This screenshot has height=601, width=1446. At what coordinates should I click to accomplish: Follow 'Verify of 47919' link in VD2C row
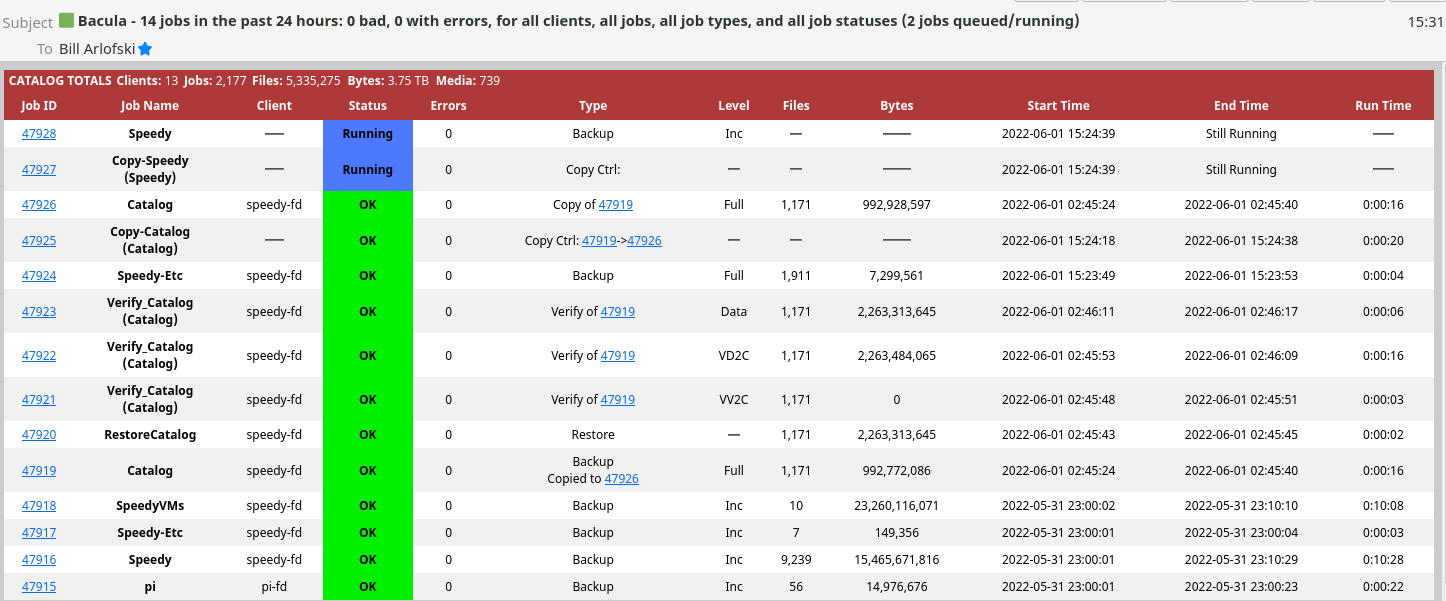click(x=618, y=356)
